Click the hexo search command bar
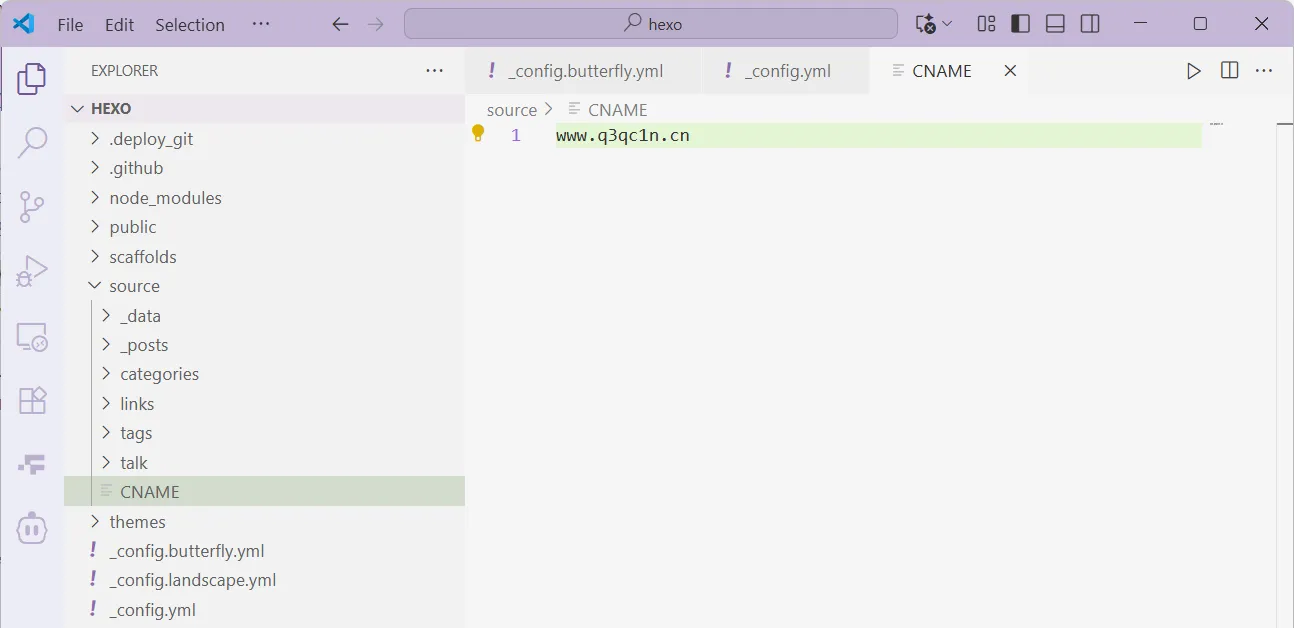Screen dimensions: 1294x628 coord(651,24)
